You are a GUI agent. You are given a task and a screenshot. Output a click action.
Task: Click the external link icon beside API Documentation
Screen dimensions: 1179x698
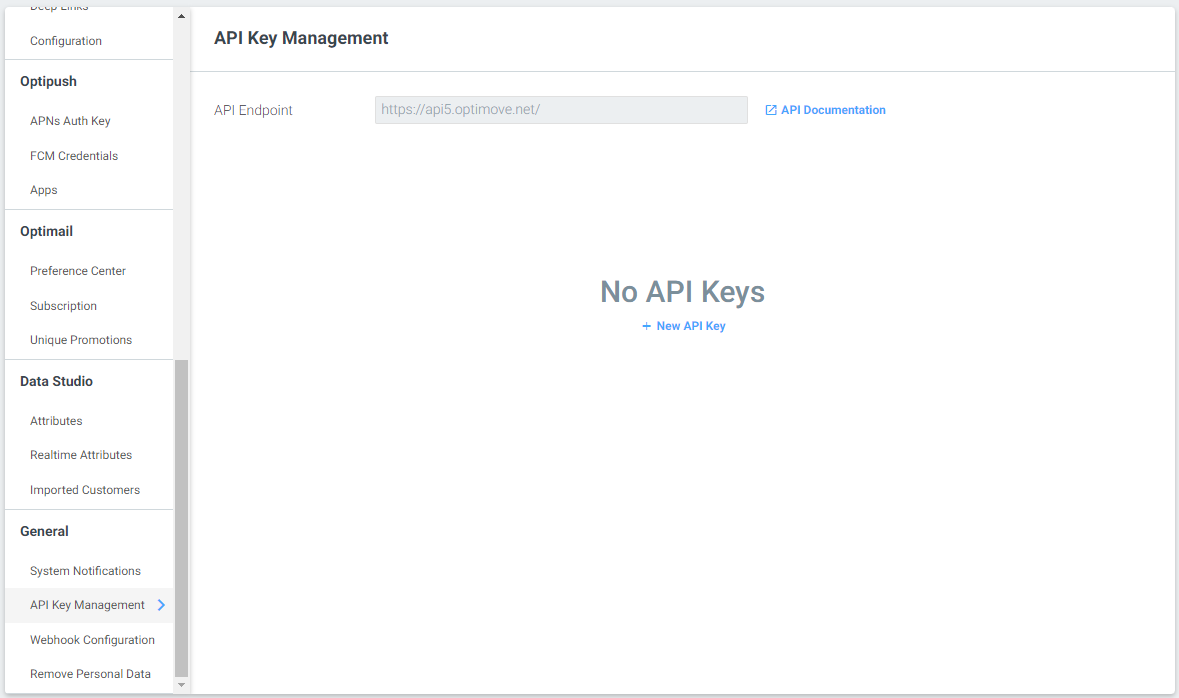coord(771,110)
